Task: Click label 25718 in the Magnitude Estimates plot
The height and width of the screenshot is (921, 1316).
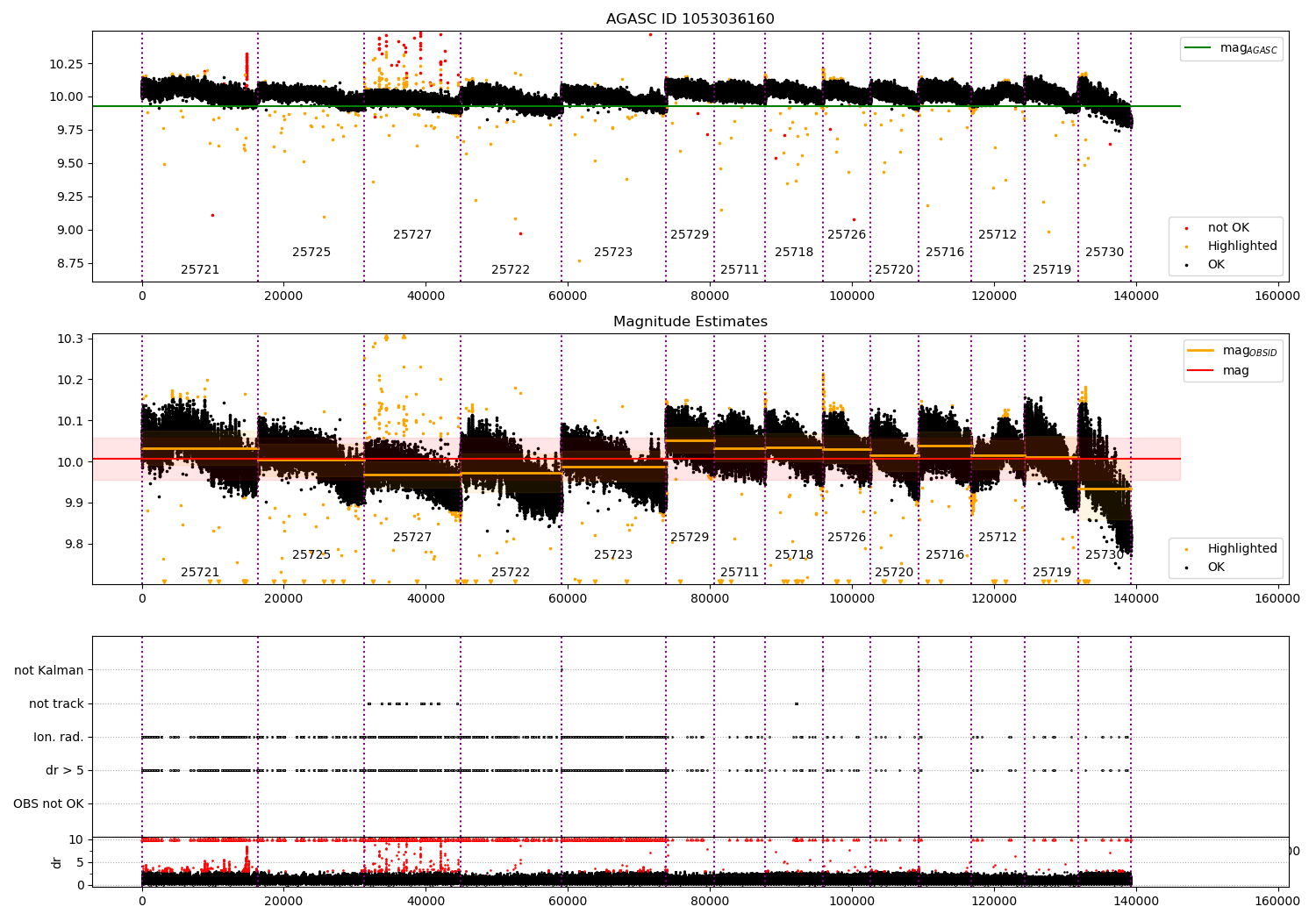Action: (794, 555)
